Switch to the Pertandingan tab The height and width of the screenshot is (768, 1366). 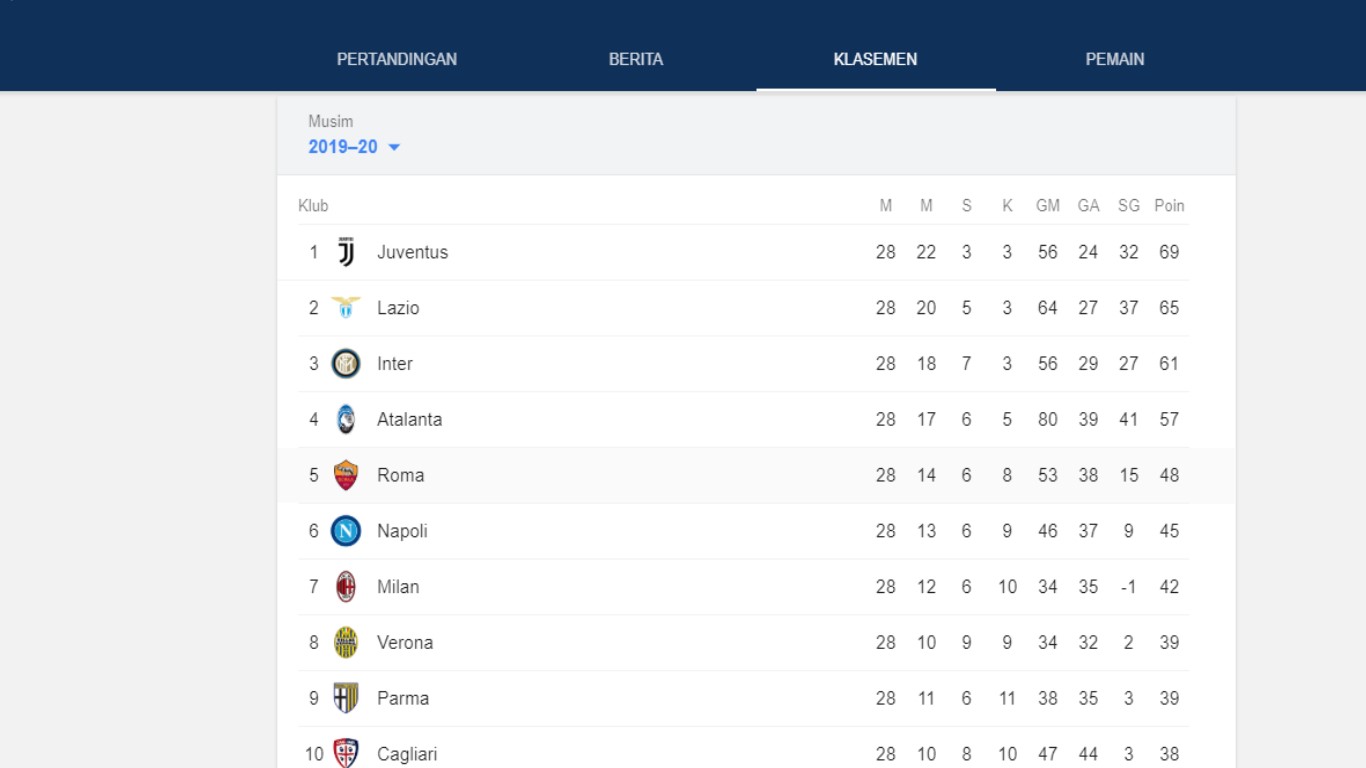click(x=397, y=59)
